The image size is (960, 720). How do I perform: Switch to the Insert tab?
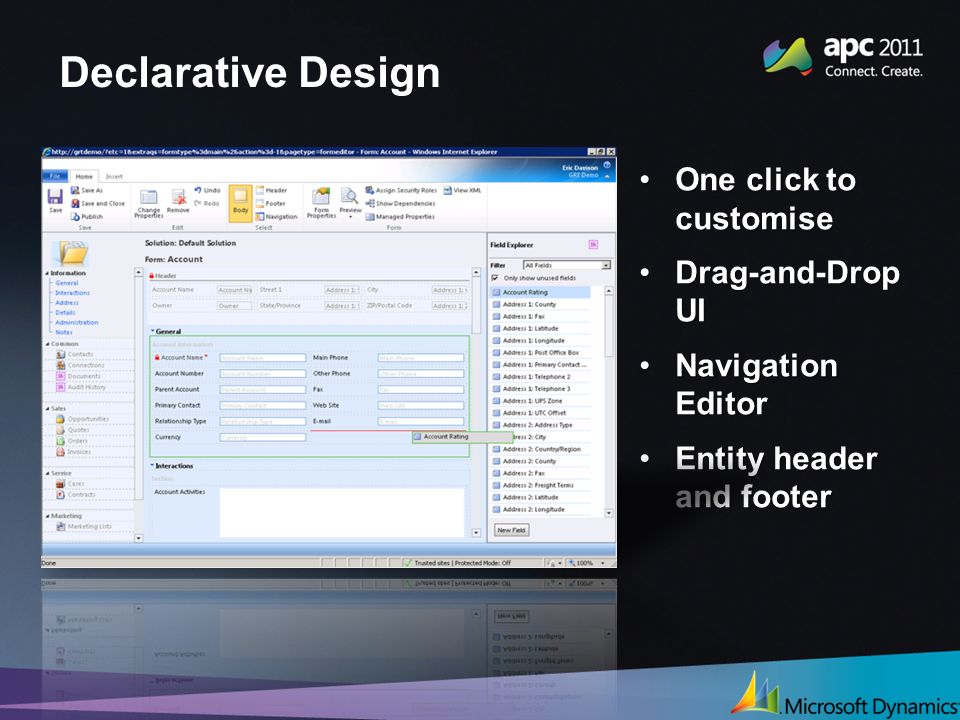click(x=114, y=176)
